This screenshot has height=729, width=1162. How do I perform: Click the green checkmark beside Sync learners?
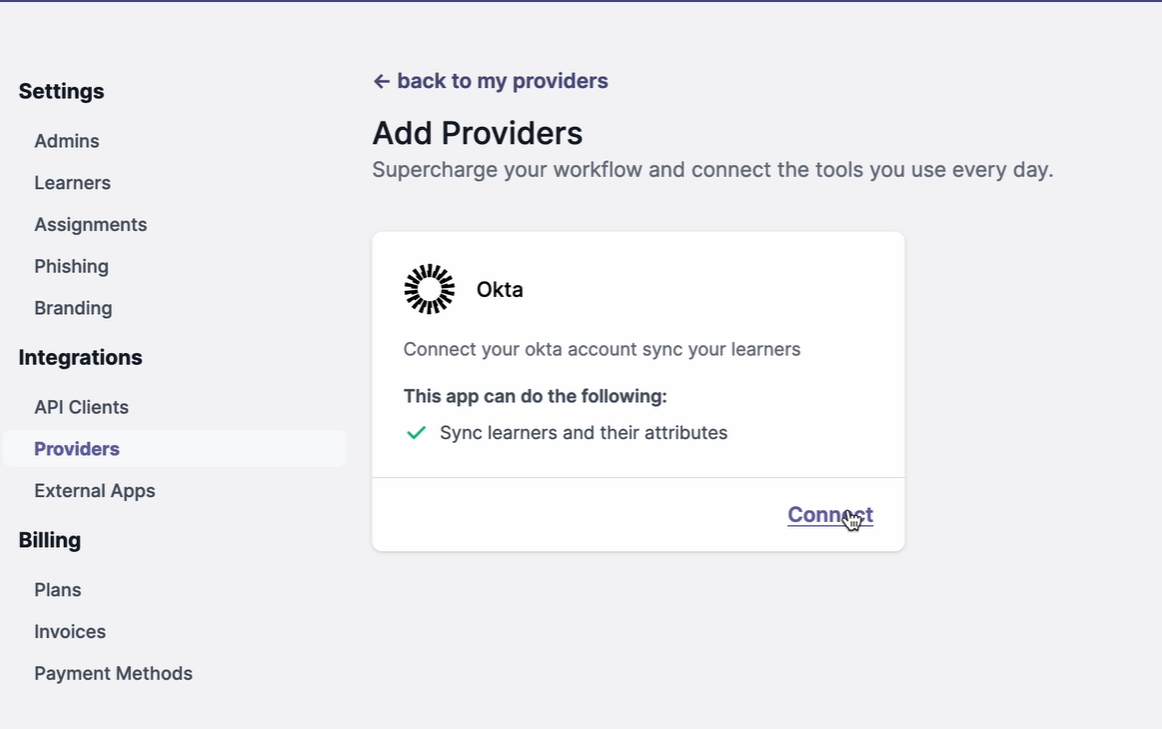416,433
